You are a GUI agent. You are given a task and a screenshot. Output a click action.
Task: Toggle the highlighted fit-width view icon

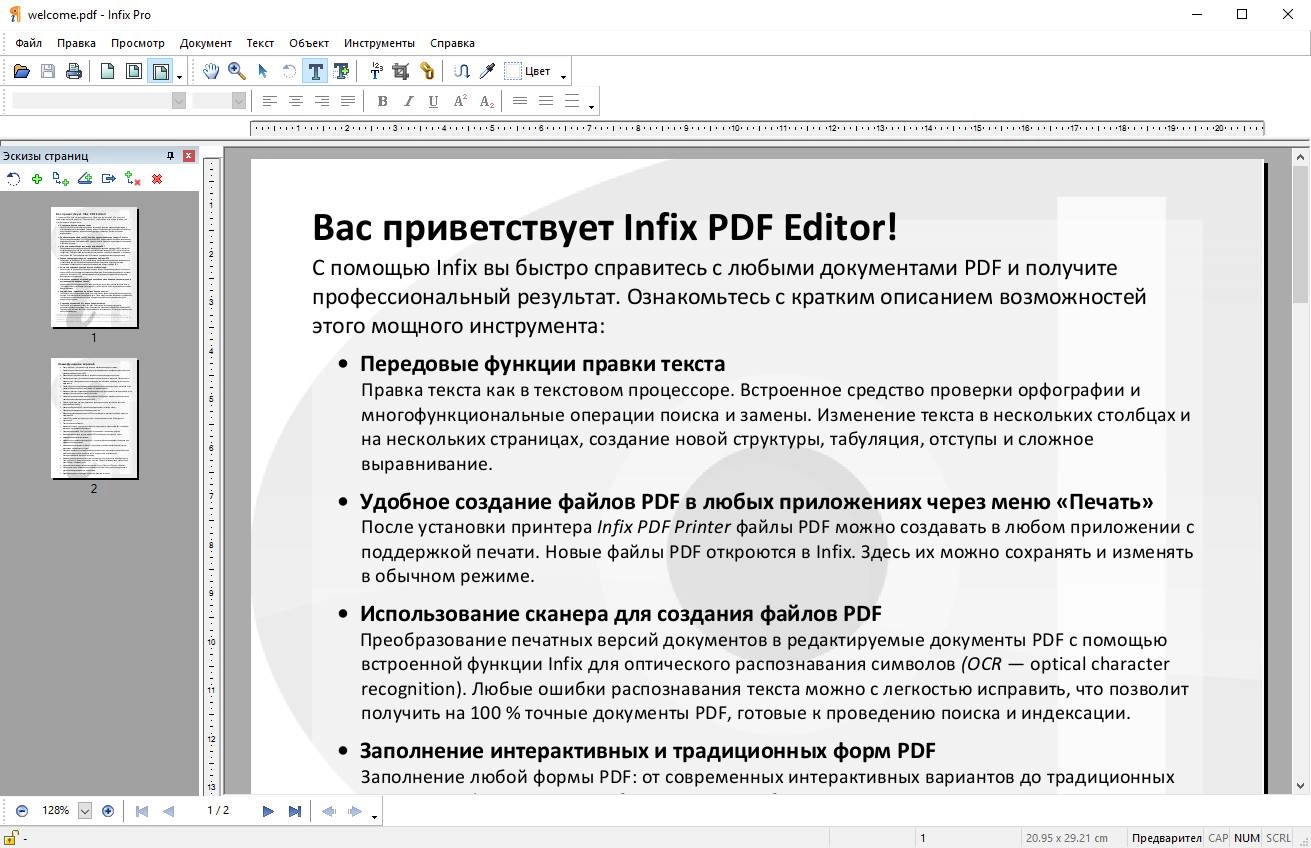[x=159, y=71]
